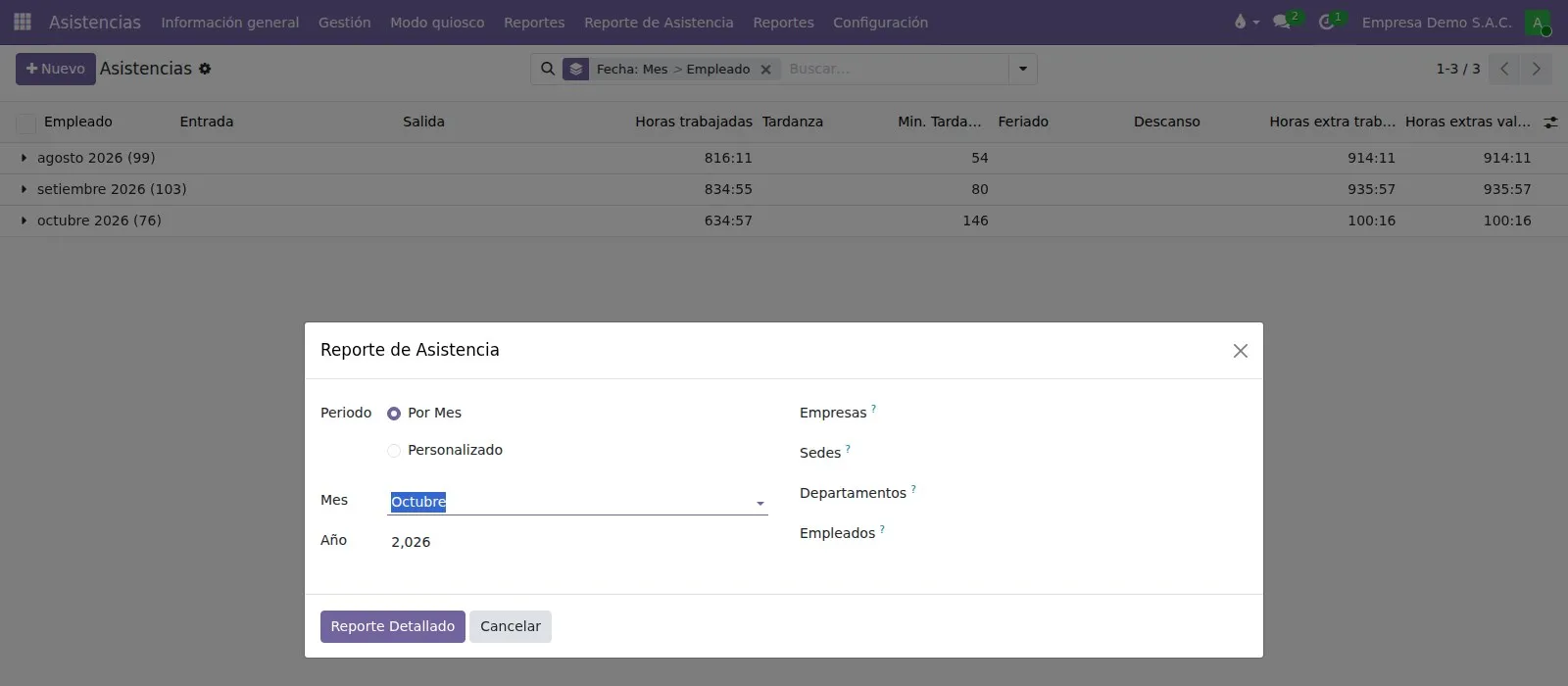Go to next page of records
This screenshot has height=686, width=1568.
(1537, 69)
